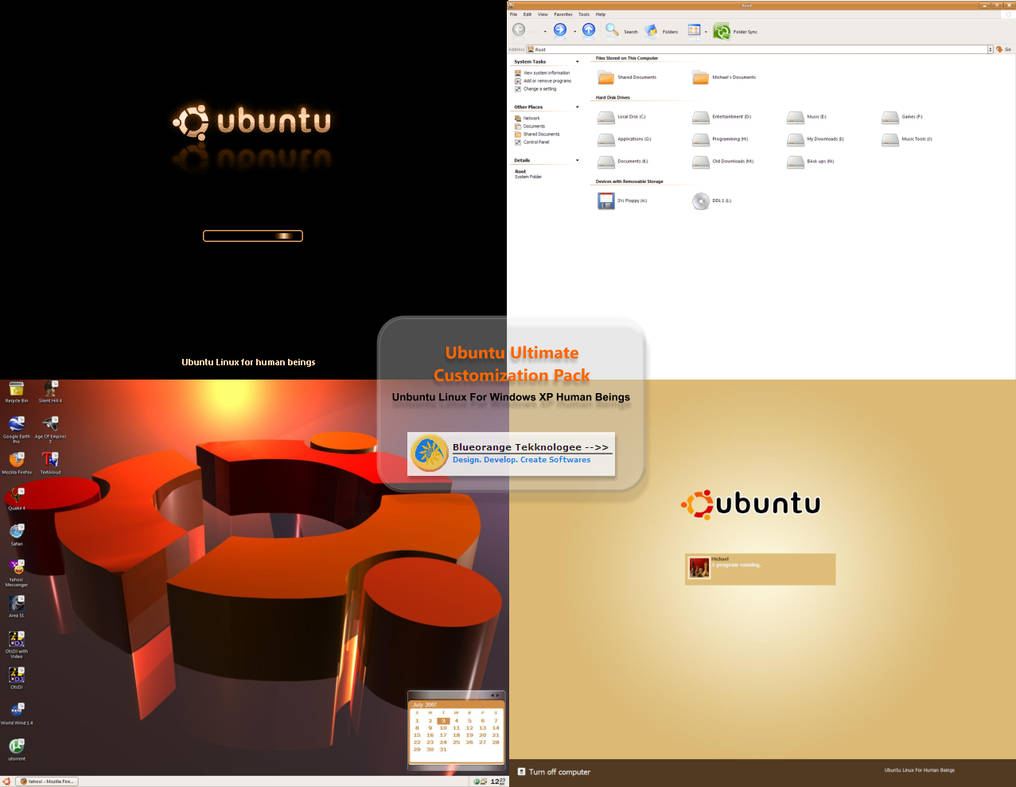Open the Tools menu
This screenshot has height=787, width=1016.
pyautogui.click(x=584, y=14)
